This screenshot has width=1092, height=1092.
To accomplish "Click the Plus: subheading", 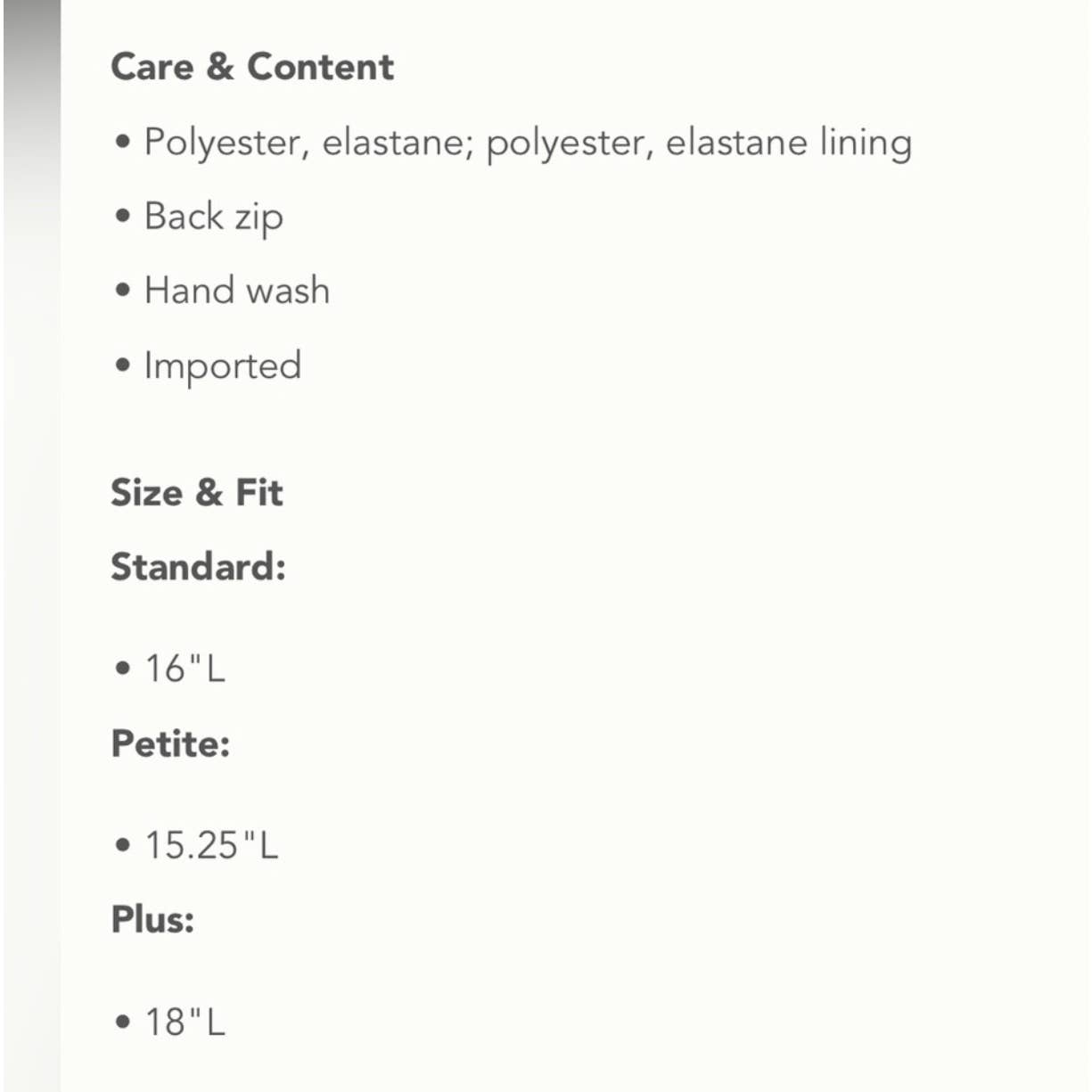I will (x=152, y=919).
